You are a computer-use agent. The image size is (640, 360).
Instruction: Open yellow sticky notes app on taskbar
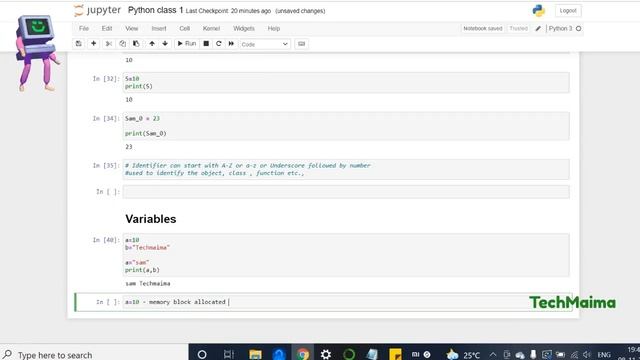click(395, 354)
